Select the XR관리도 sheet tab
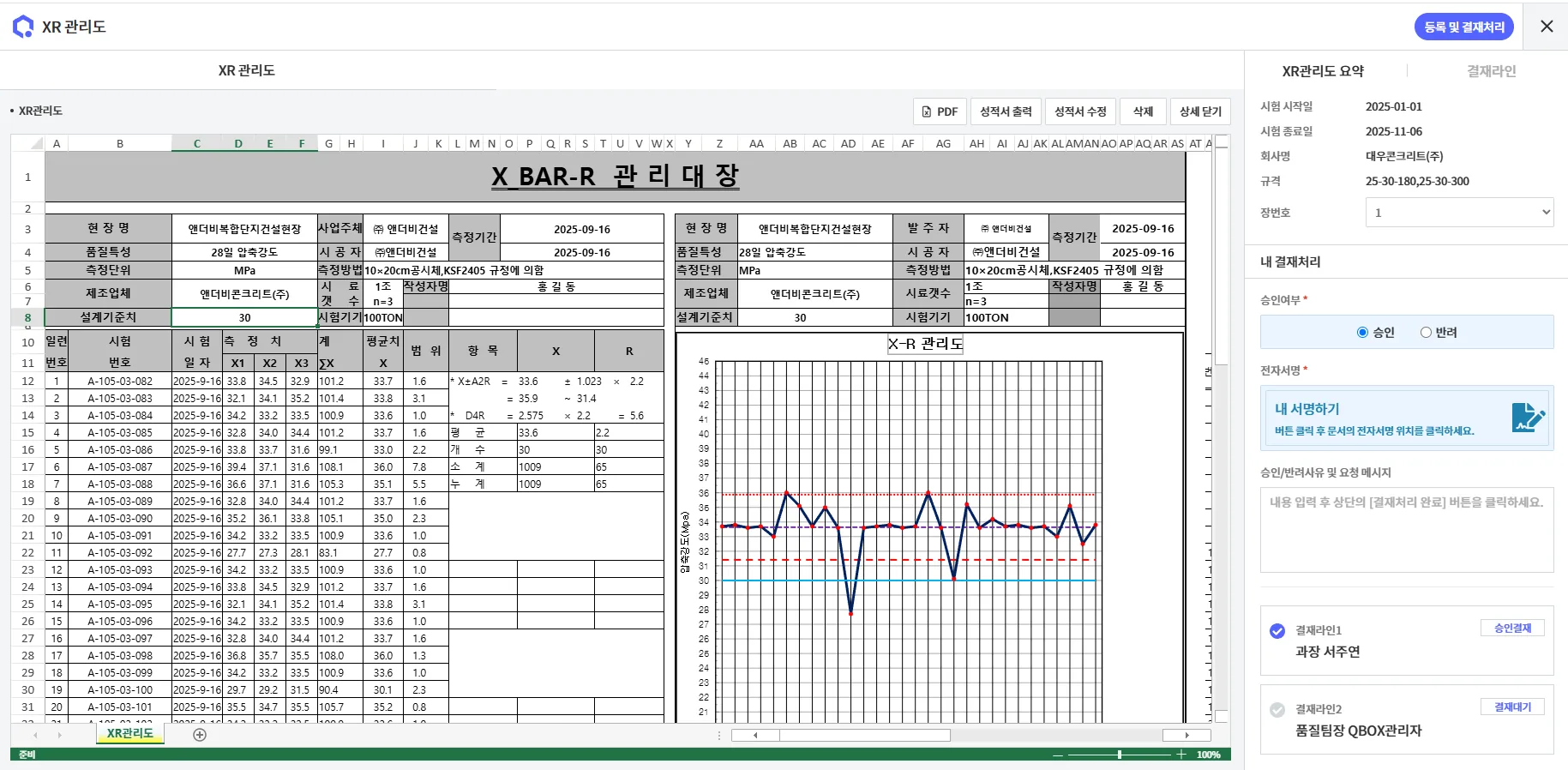This screenshot has width=1568, height=770. click(x=130, y=734)
